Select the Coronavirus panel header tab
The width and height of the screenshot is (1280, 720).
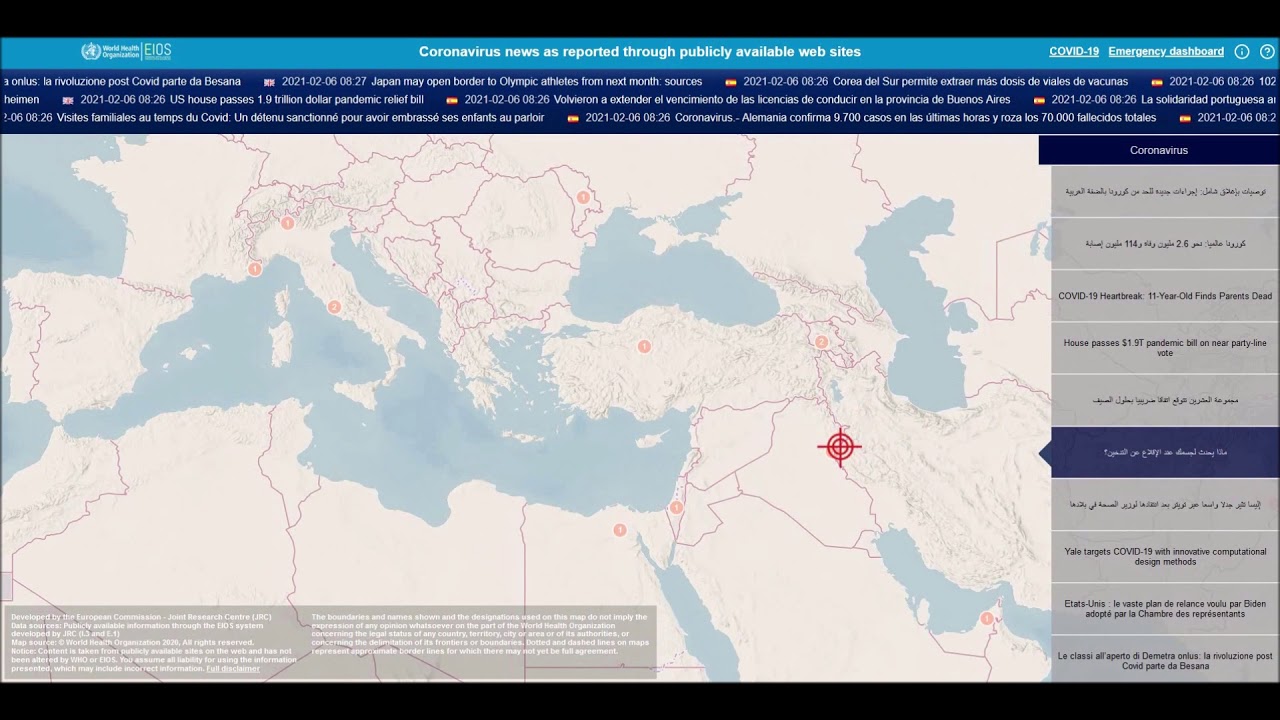click(x=1159, y=150)
